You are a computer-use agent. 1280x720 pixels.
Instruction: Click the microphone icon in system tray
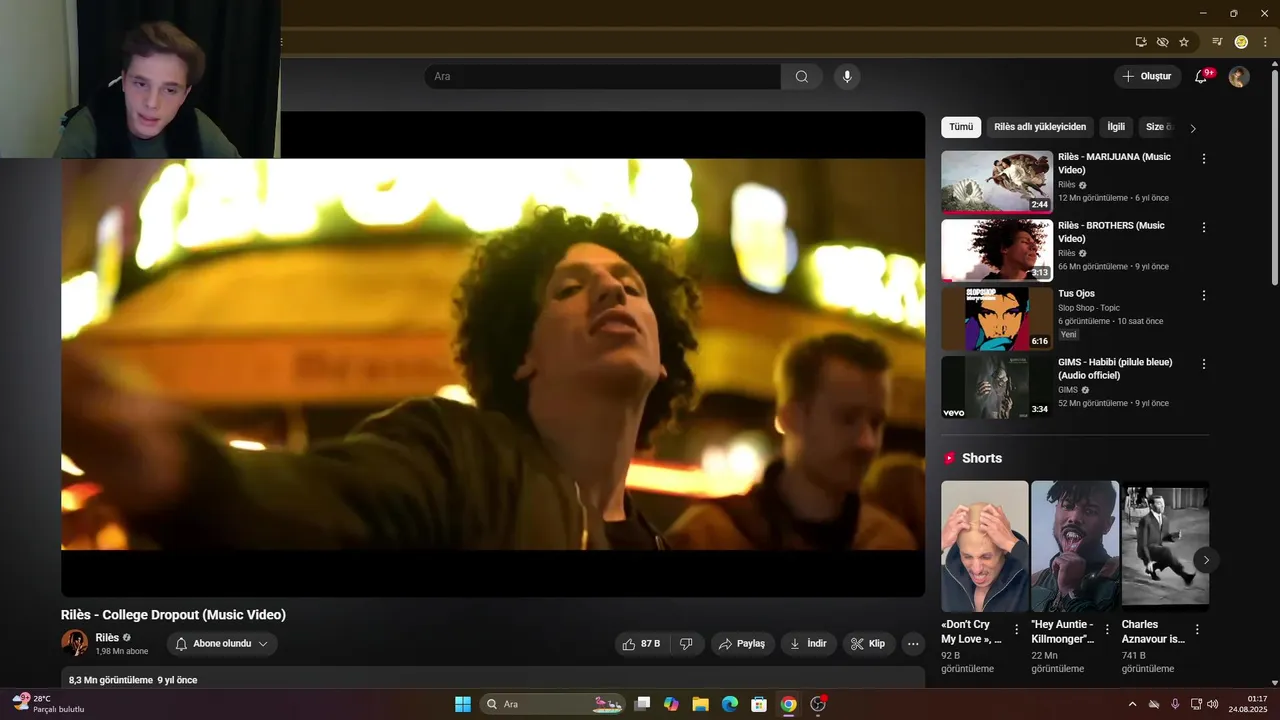(1175, 704)
